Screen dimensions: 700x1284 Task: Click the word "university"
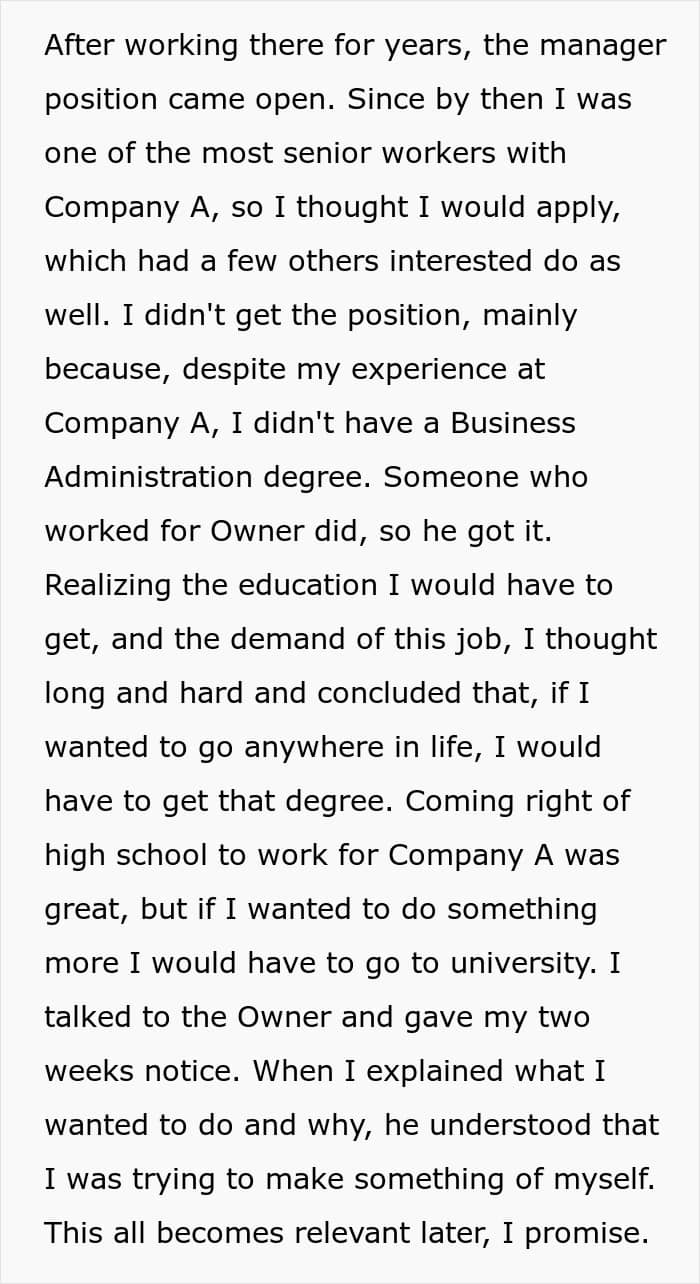click(x=517, y=963)
